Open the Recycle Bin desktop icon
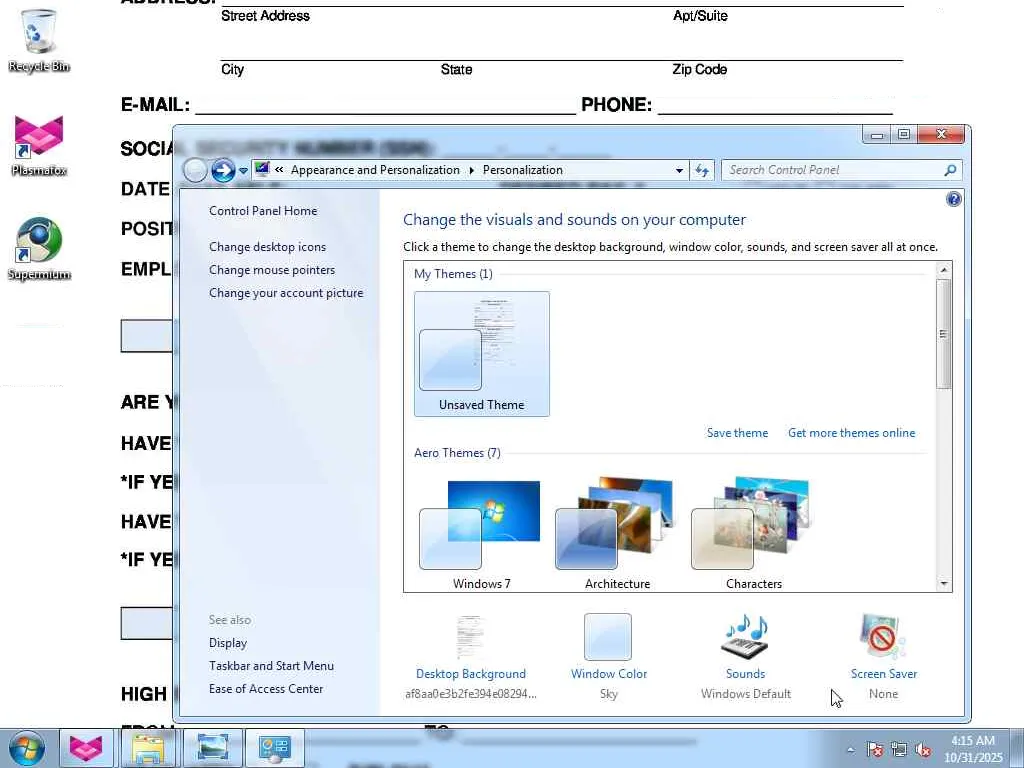 39,40
